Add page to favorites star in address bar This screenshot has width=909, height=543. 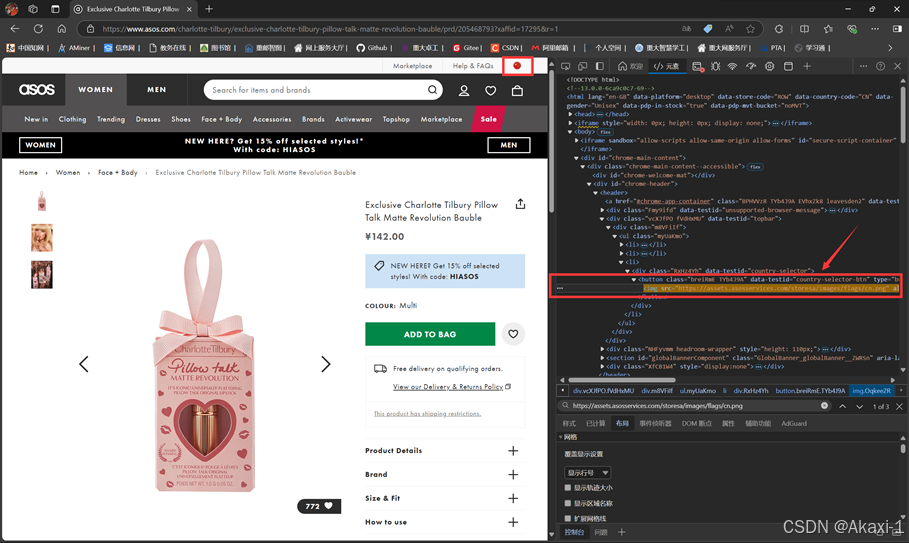point(751,28)
